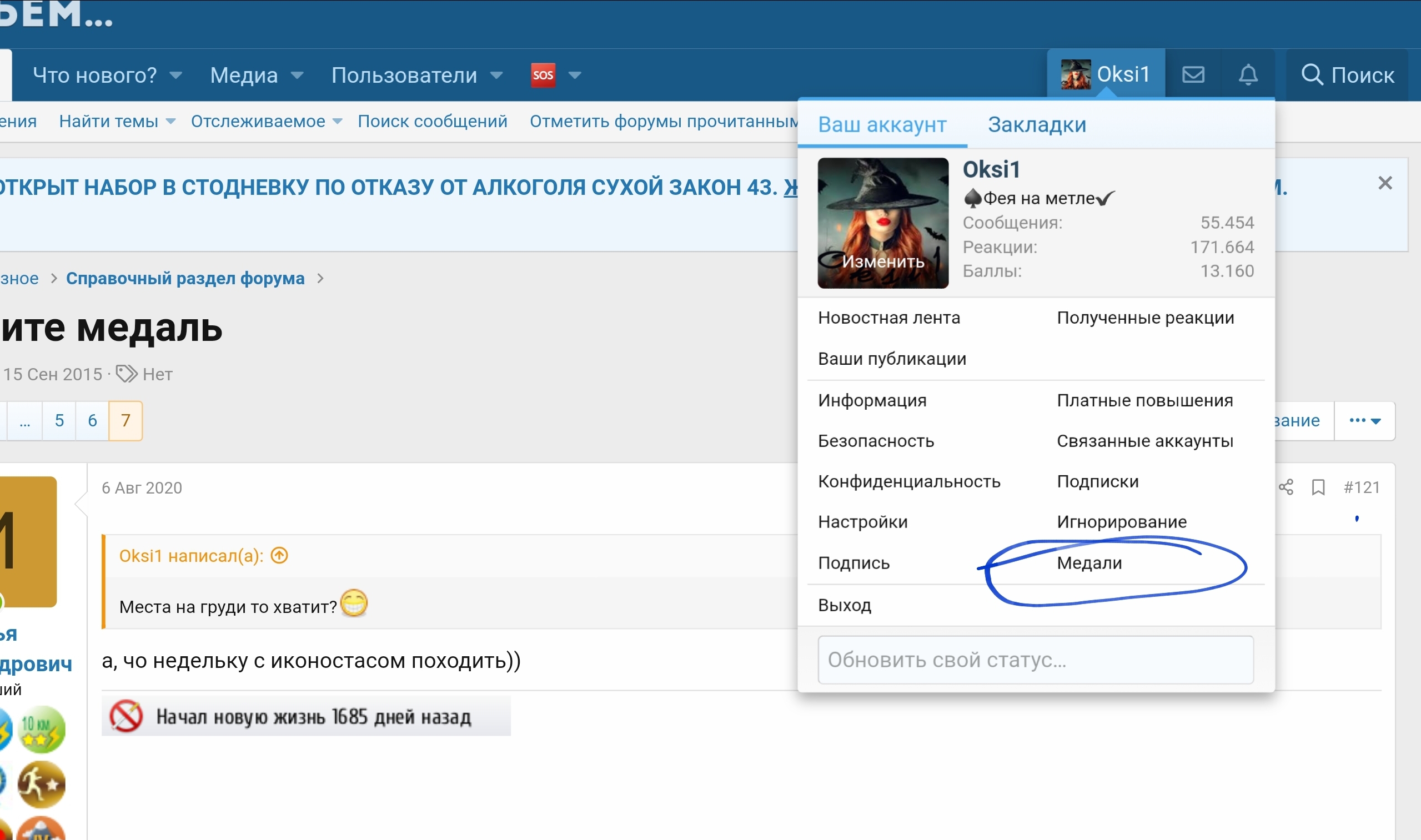Switch to the Закладки tab
The width and height of the screenshot is (1421, 840).
click(1037, 124)
